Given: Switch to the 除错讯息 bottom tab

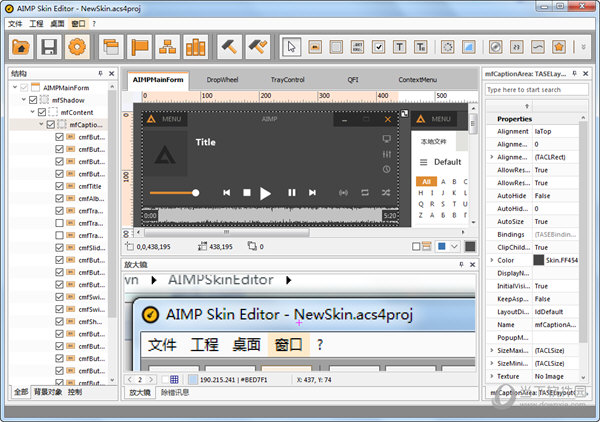Looking at the screenshot, I should [175, 393].
